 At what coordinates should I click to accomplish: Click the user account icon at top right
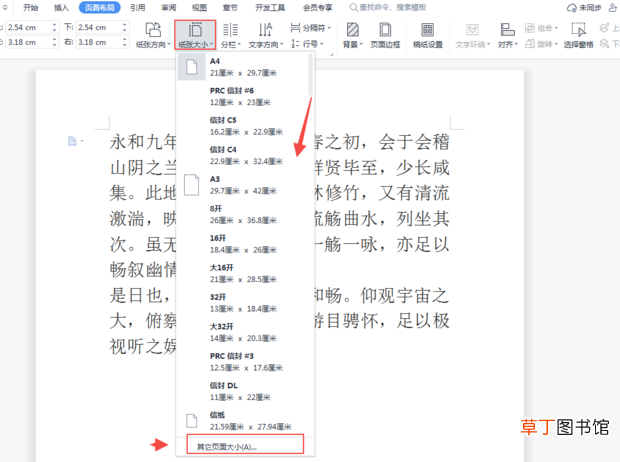click(612, 8)
